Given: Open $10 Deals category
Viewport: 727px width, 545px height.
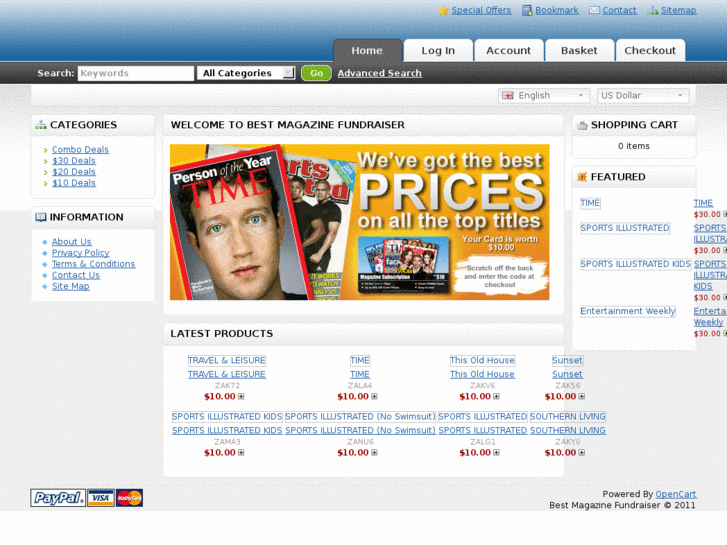Looking at the screenshot, I should pyautogui.click(x=74, y=183).
